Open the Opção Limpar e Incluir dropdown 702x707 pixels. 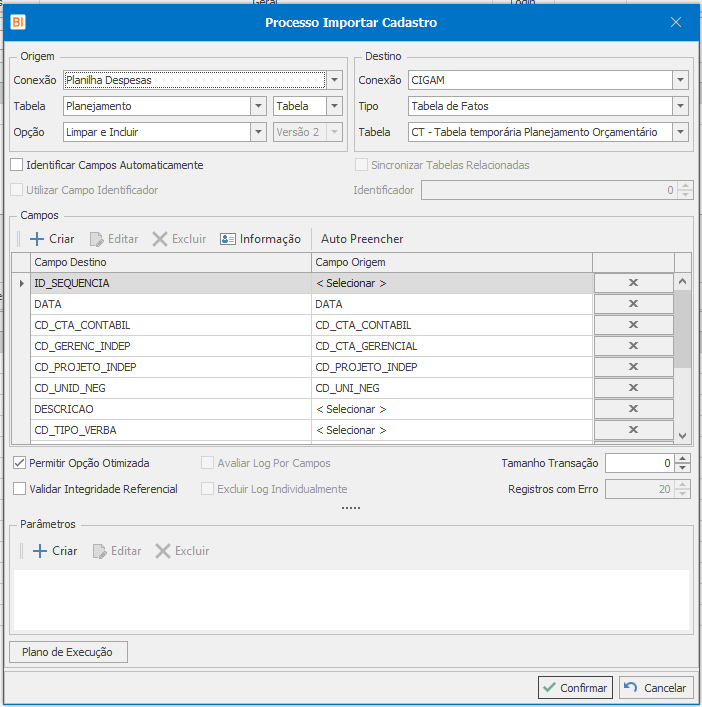(257, 132)
